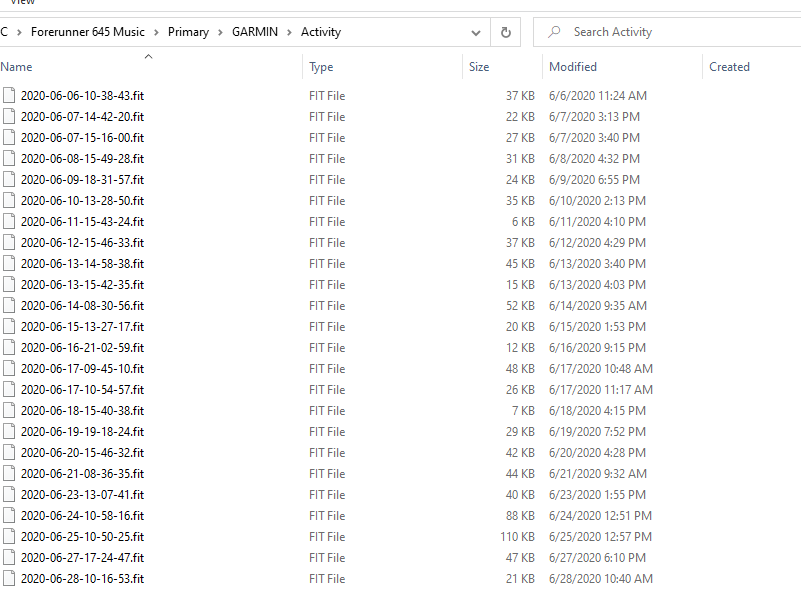Image resolution: width=801 pixels, height=590 pixels.
Task: Sort by Modified column header
Action: click(x=573, y=67)
